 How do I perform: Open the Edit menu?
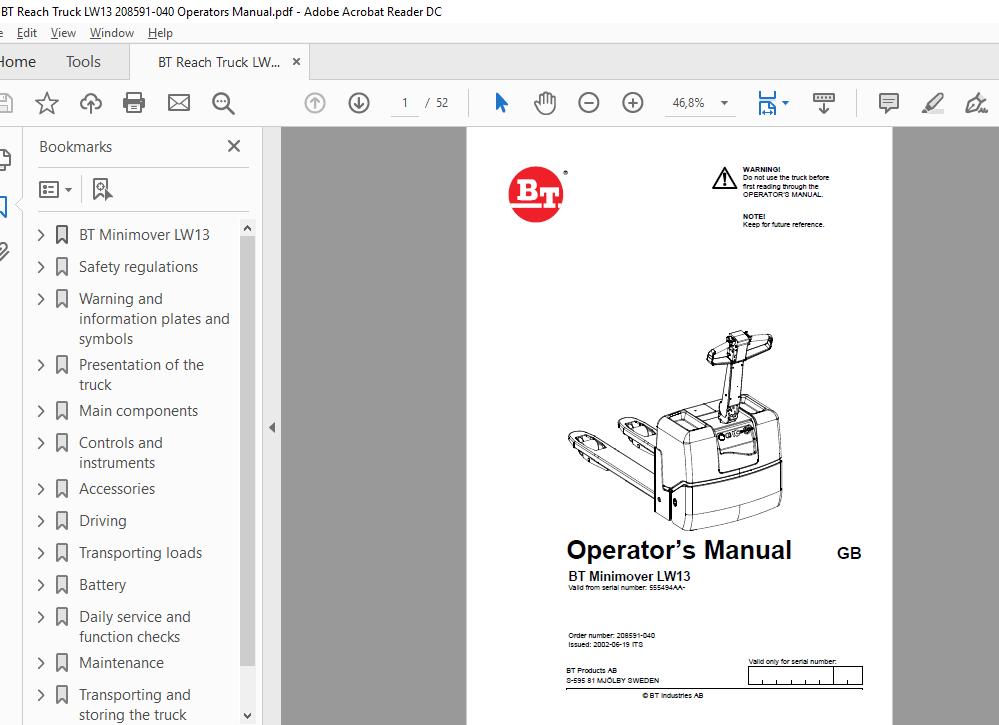coord(27,33)
